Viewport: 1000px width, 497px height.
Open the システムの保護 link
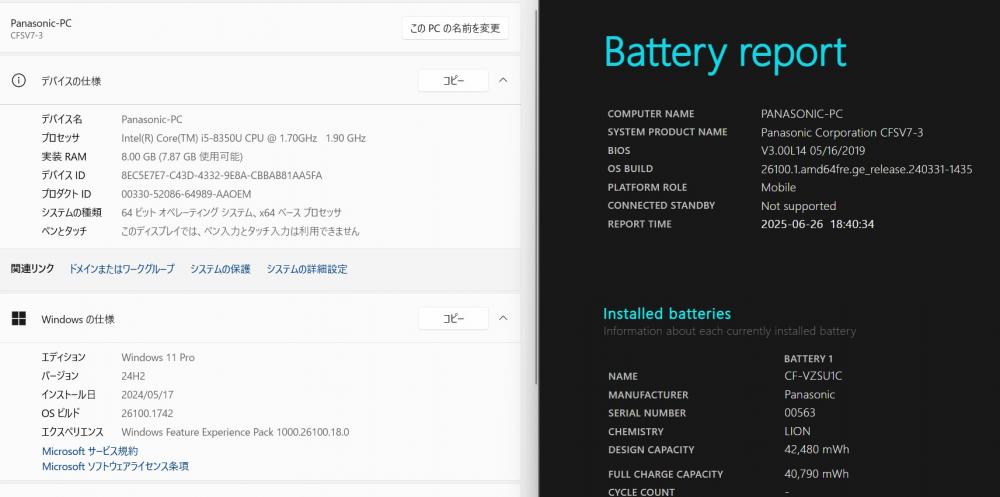tap(220, 269)
